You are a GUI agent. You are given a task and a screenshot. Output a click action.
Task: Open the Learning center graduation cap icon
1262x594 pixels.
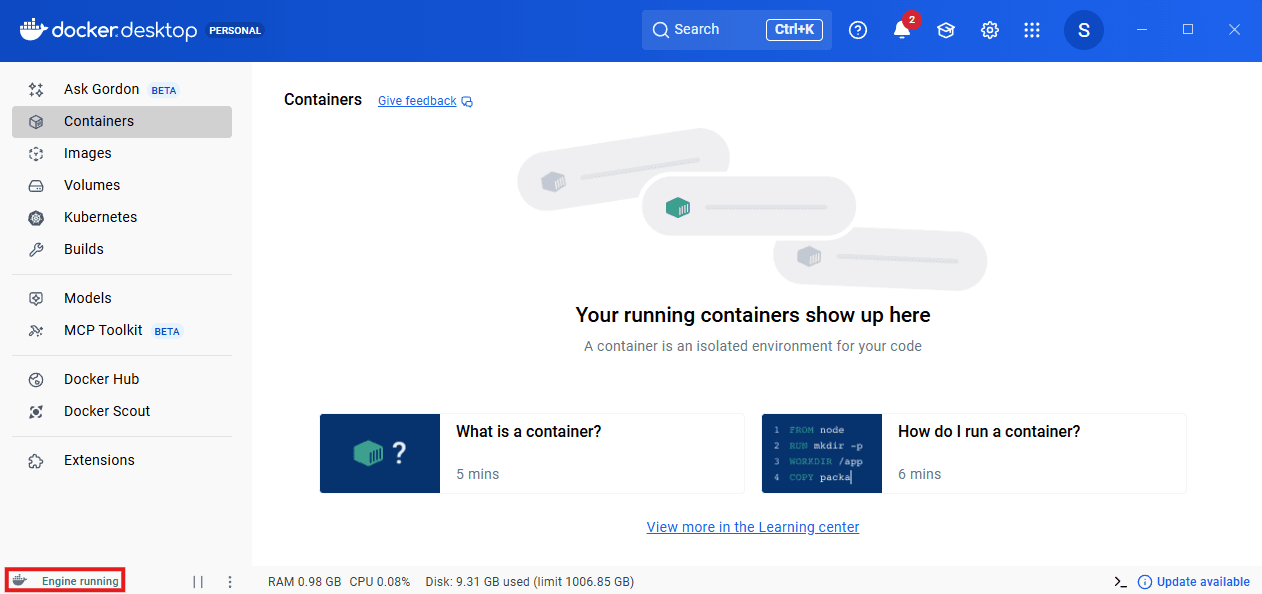point(946,30)
